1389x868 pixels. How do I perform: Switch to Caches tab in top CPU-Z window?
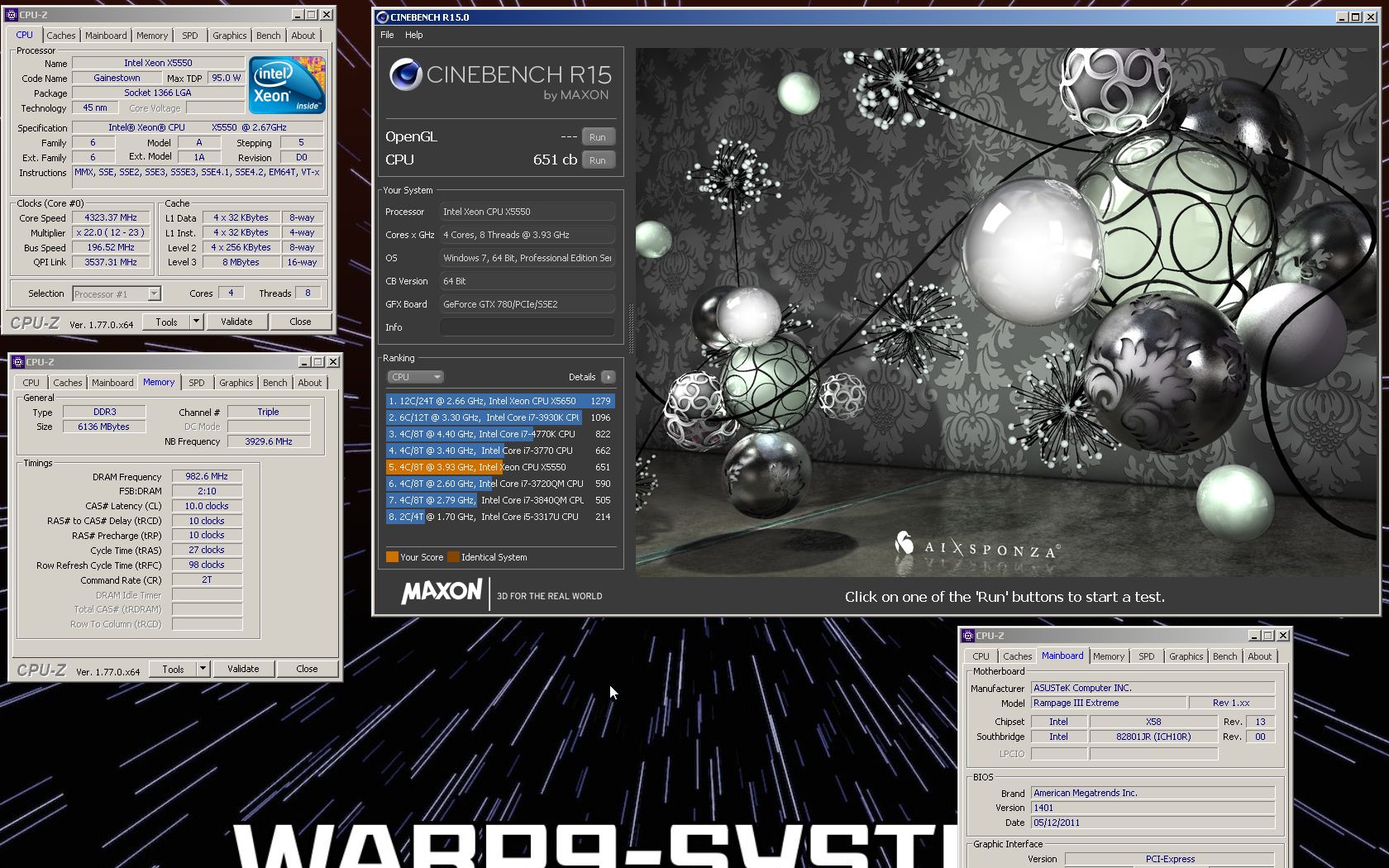(x=61, y=36)
